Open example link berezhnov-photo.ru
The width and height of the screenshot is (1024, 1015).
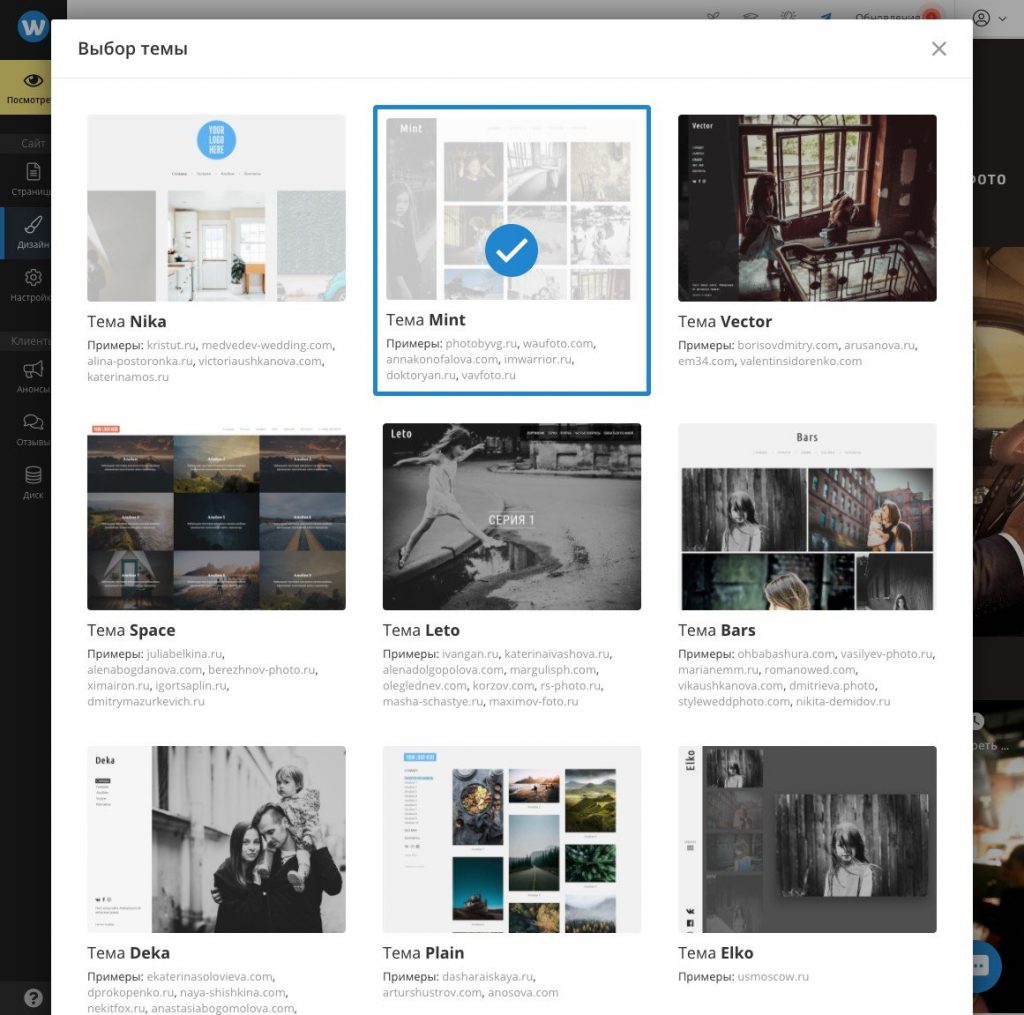click(261, 669)
